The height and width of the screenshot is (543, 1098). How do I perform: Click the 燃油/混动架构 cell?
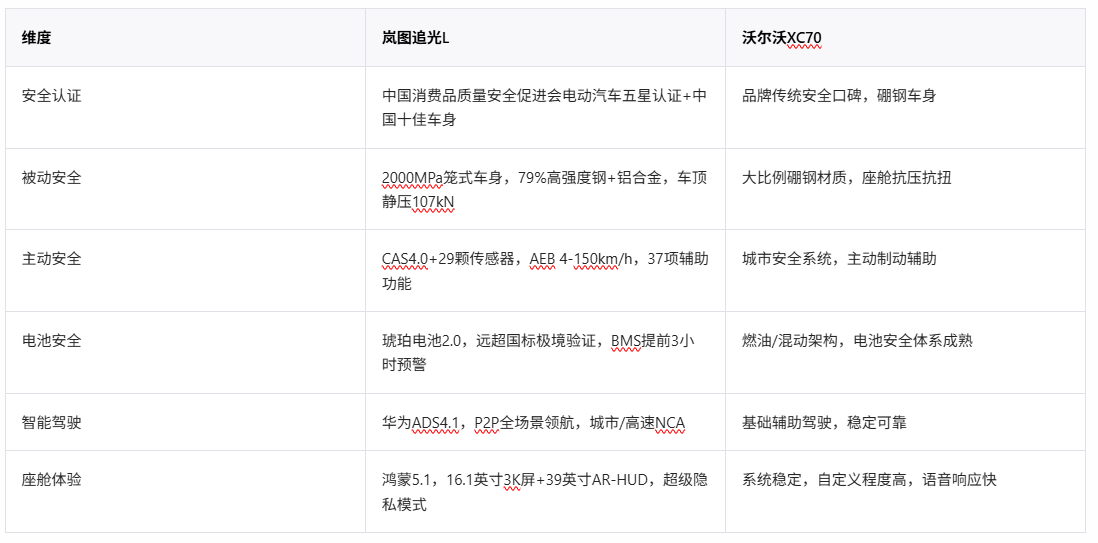[905, 352]
